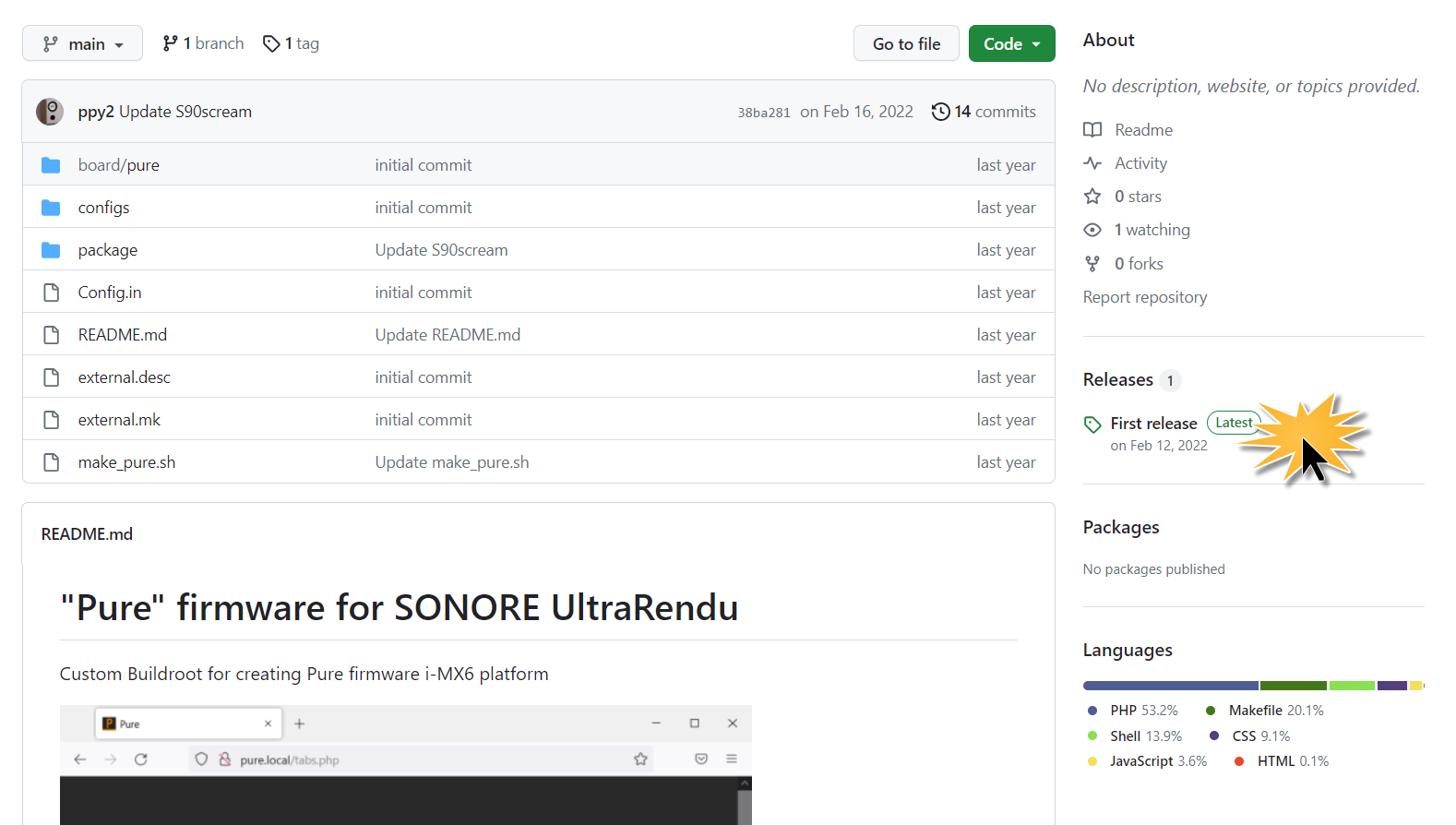Click the Activity pulse icon
The width and height of the screenshot is (1456, 825).
tap(1092, 163)
